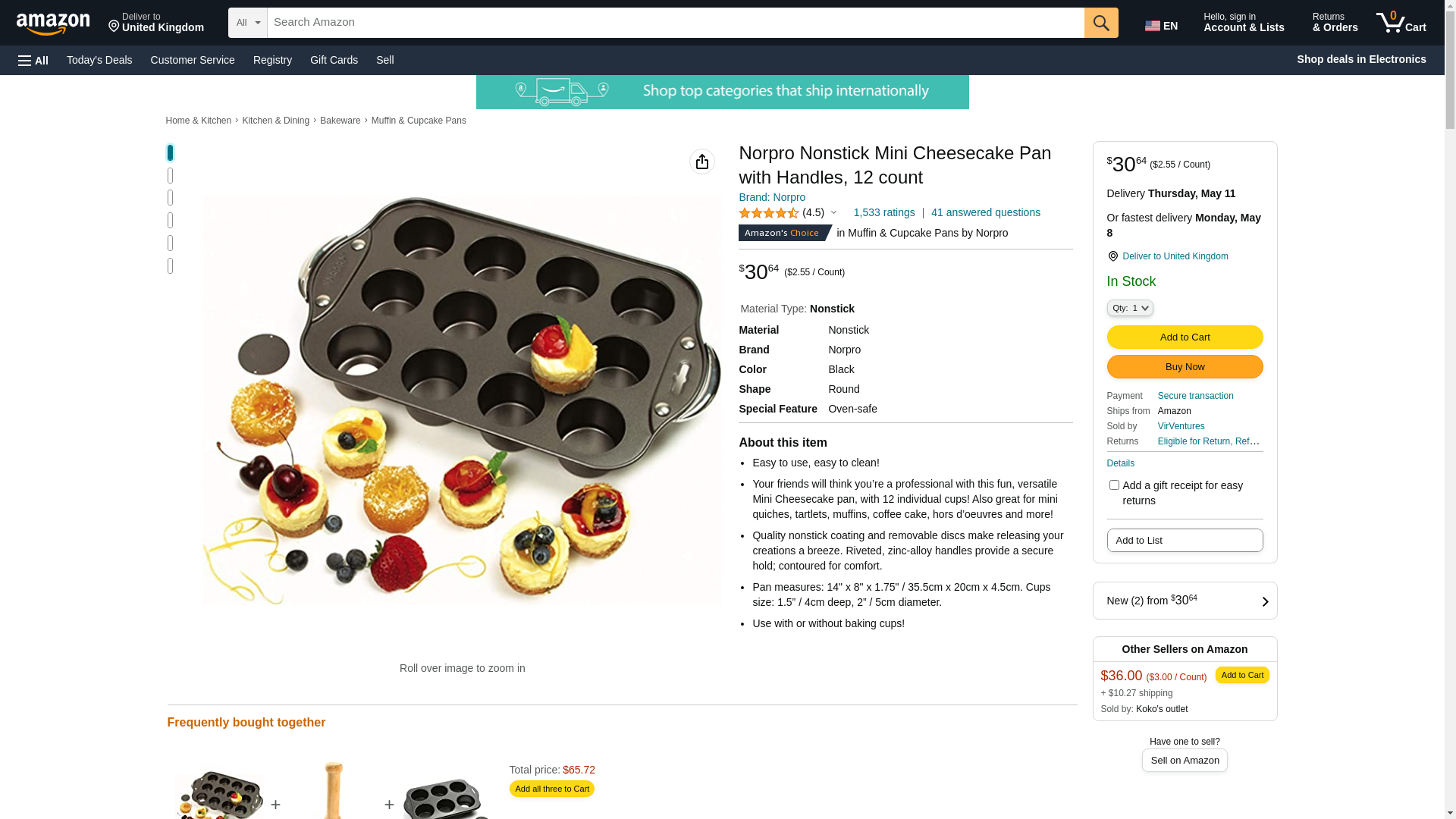Click the search magnifier button
The width and height of the screenshot is (1456, 819).
pyautogui.click(x=1101, y=23)
